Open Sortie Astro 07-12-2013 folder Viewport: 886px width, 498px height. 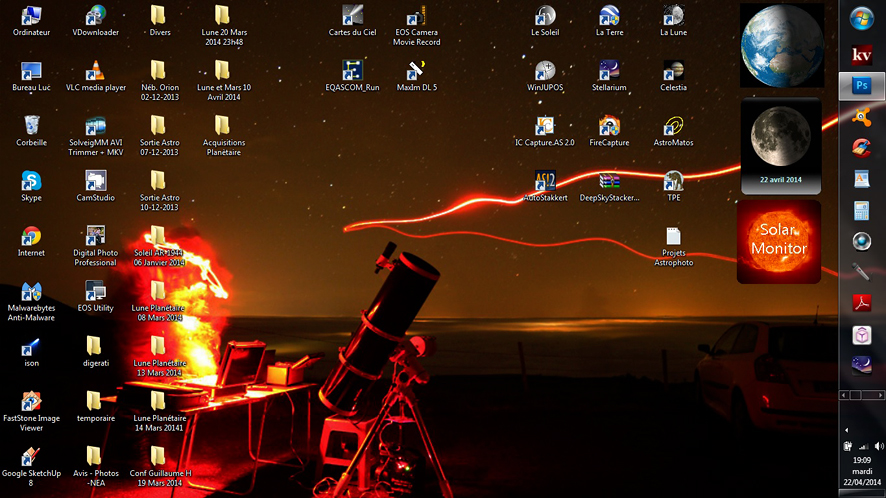tap(159, 136)
